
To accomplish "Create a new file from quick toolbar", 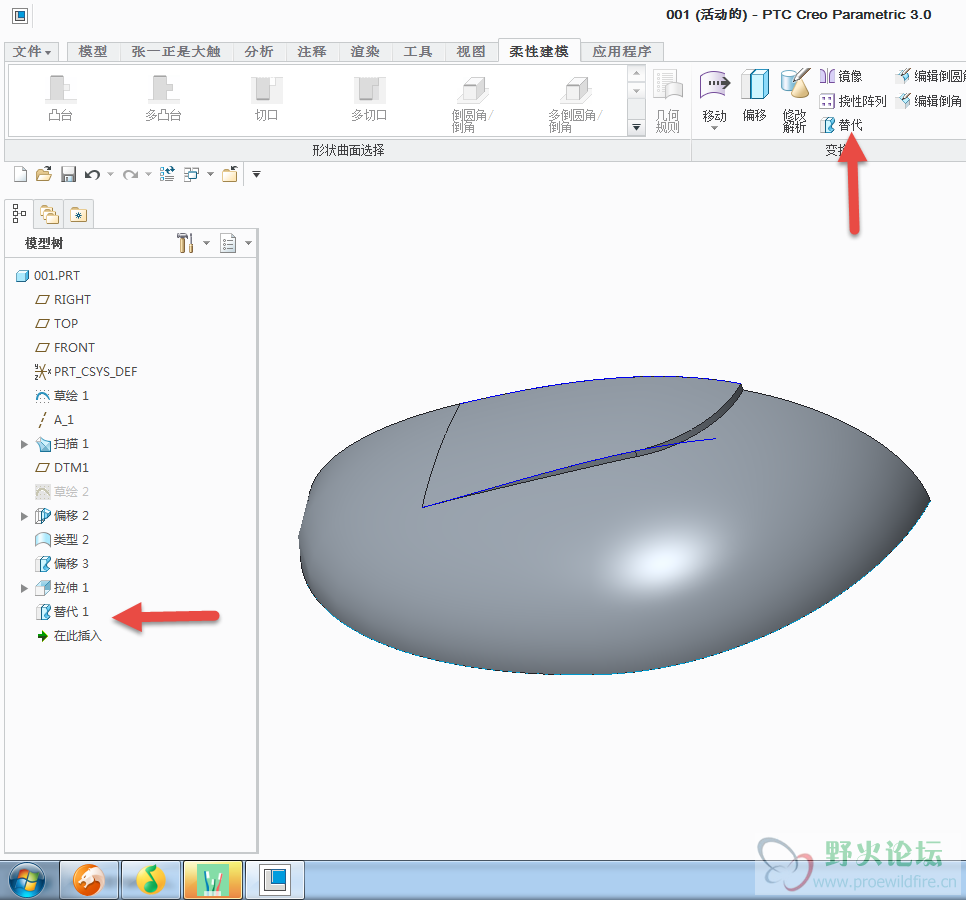I will click(20, 174).
